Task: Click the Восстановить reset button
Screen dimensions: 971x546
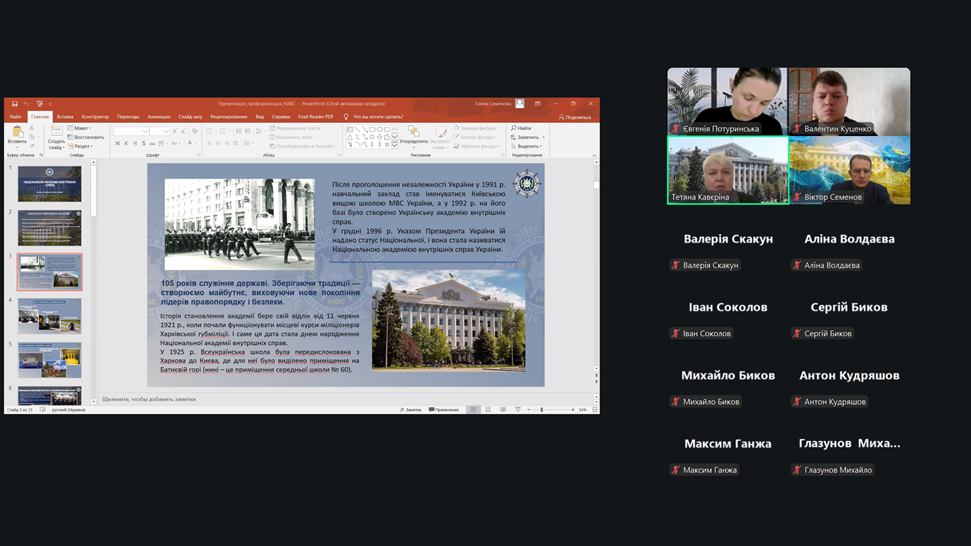Action: tap(87, 137)
